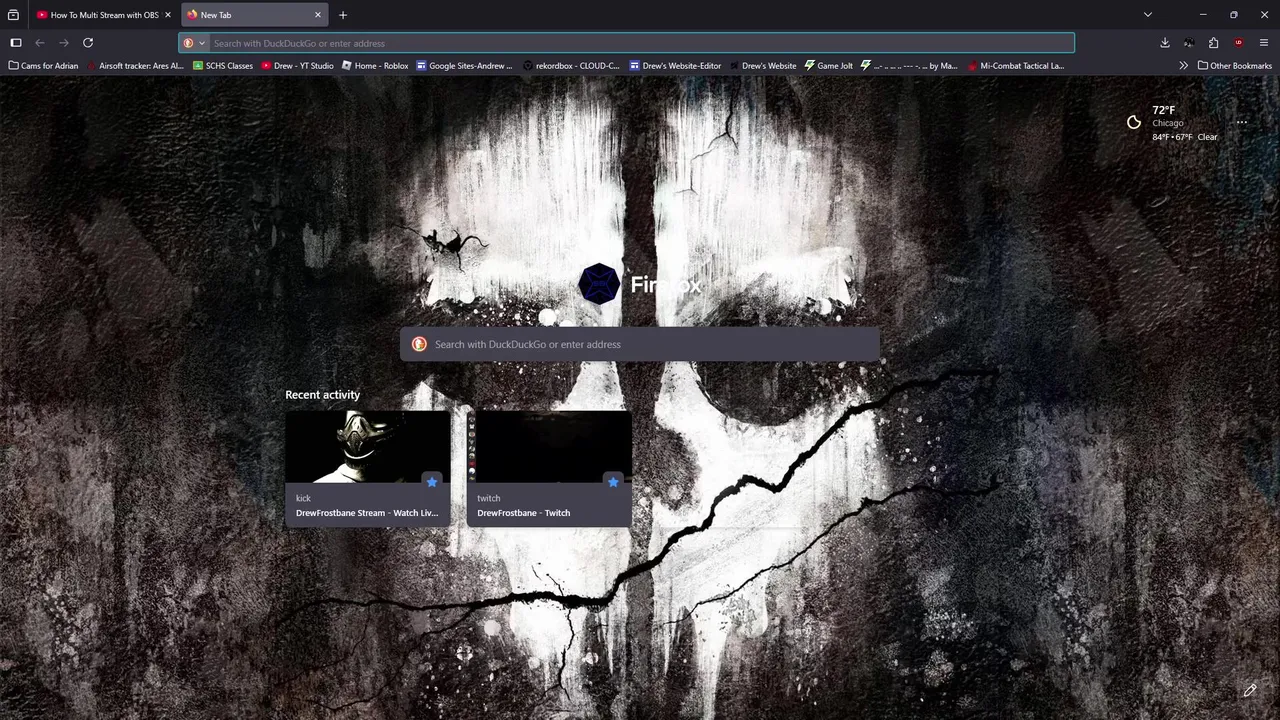The height and width of the screenshot is (720, 1280).
Task: Restore down the Firefox window
Action: [1234, 15]
